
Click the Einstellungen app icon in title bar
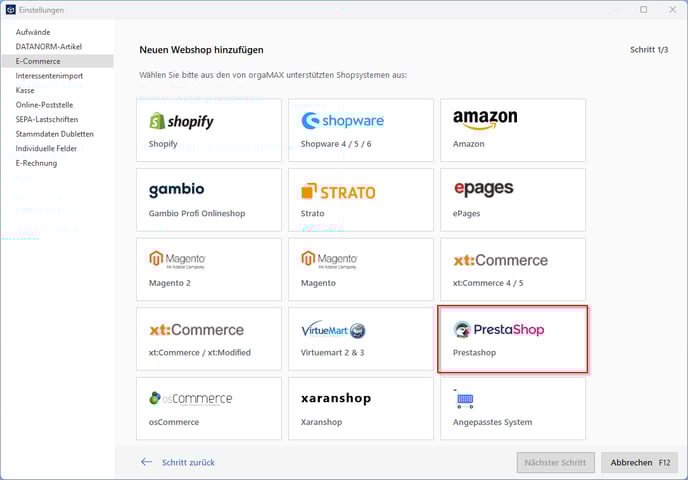pos(11,10)
